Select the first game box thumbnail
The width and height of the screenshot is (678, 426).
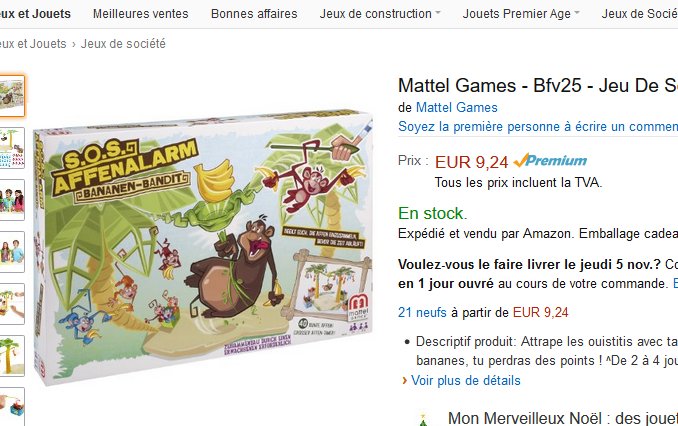pyautogui.click(x=12, y=96)
